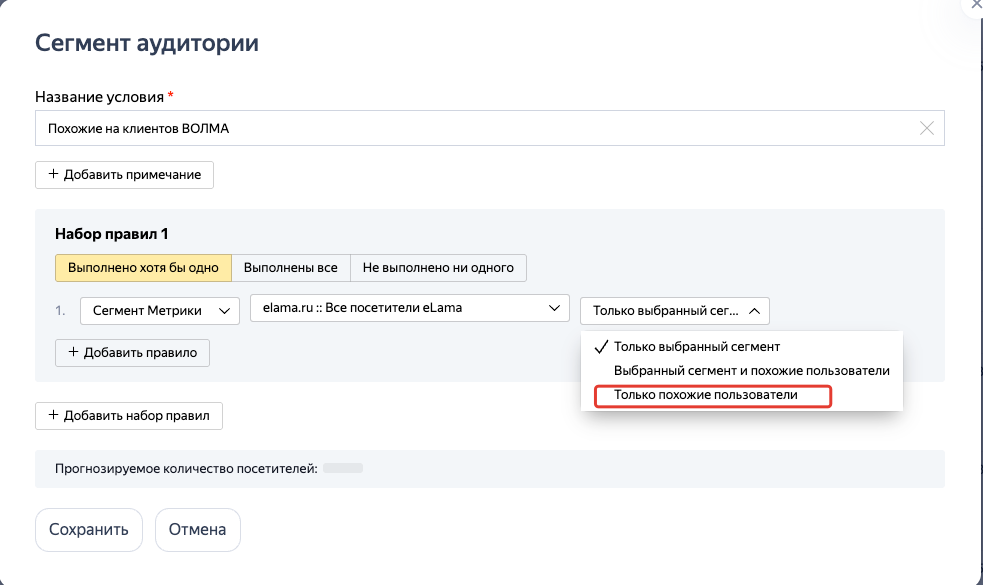Click the down chevron on Сегмент Метрики
Screen dimensions: 983x585
pos(224,310)
